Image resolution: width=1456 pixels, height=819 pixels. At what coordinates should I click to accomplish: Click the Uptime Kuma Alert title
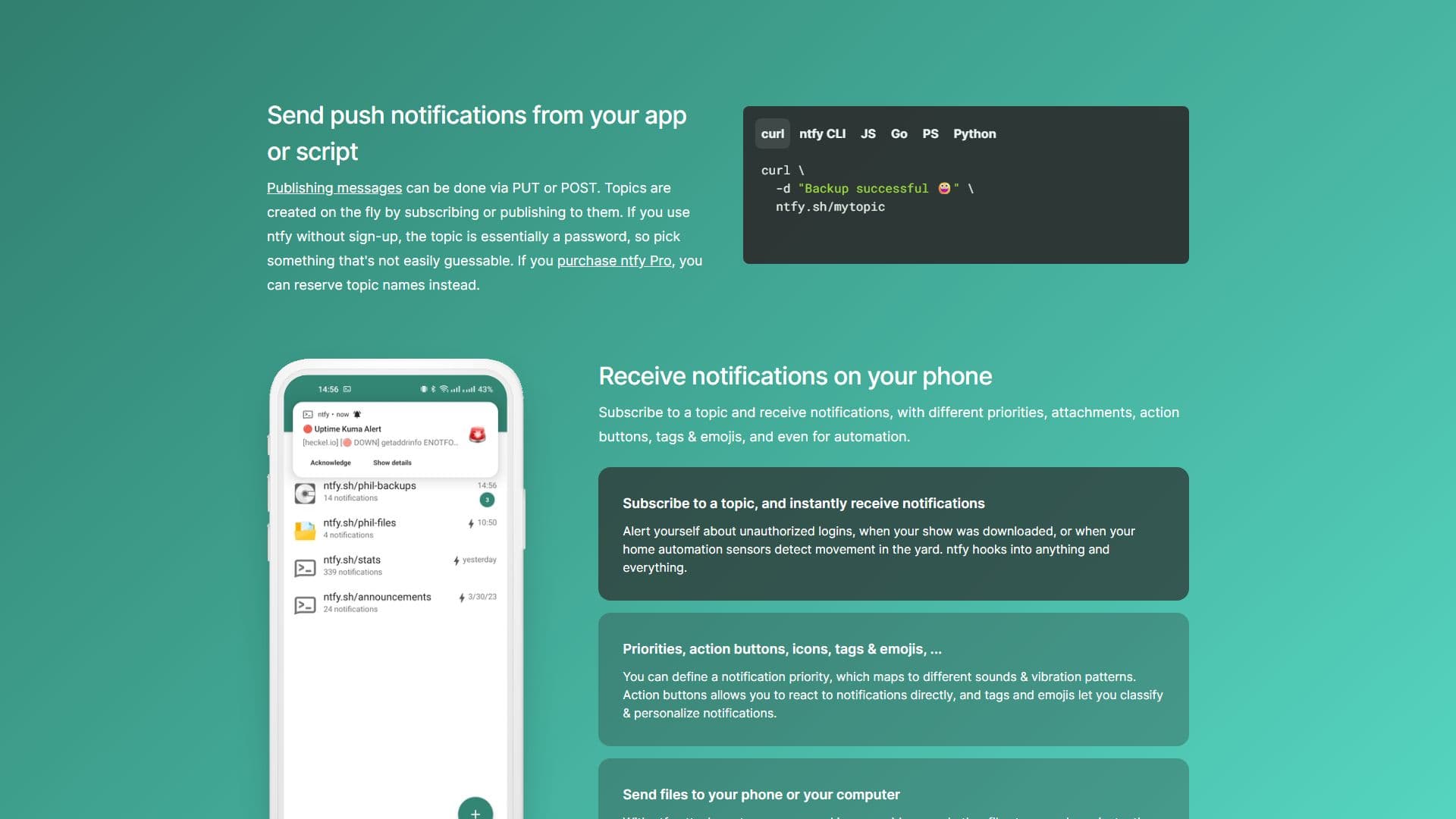click(x=347, y=429)
